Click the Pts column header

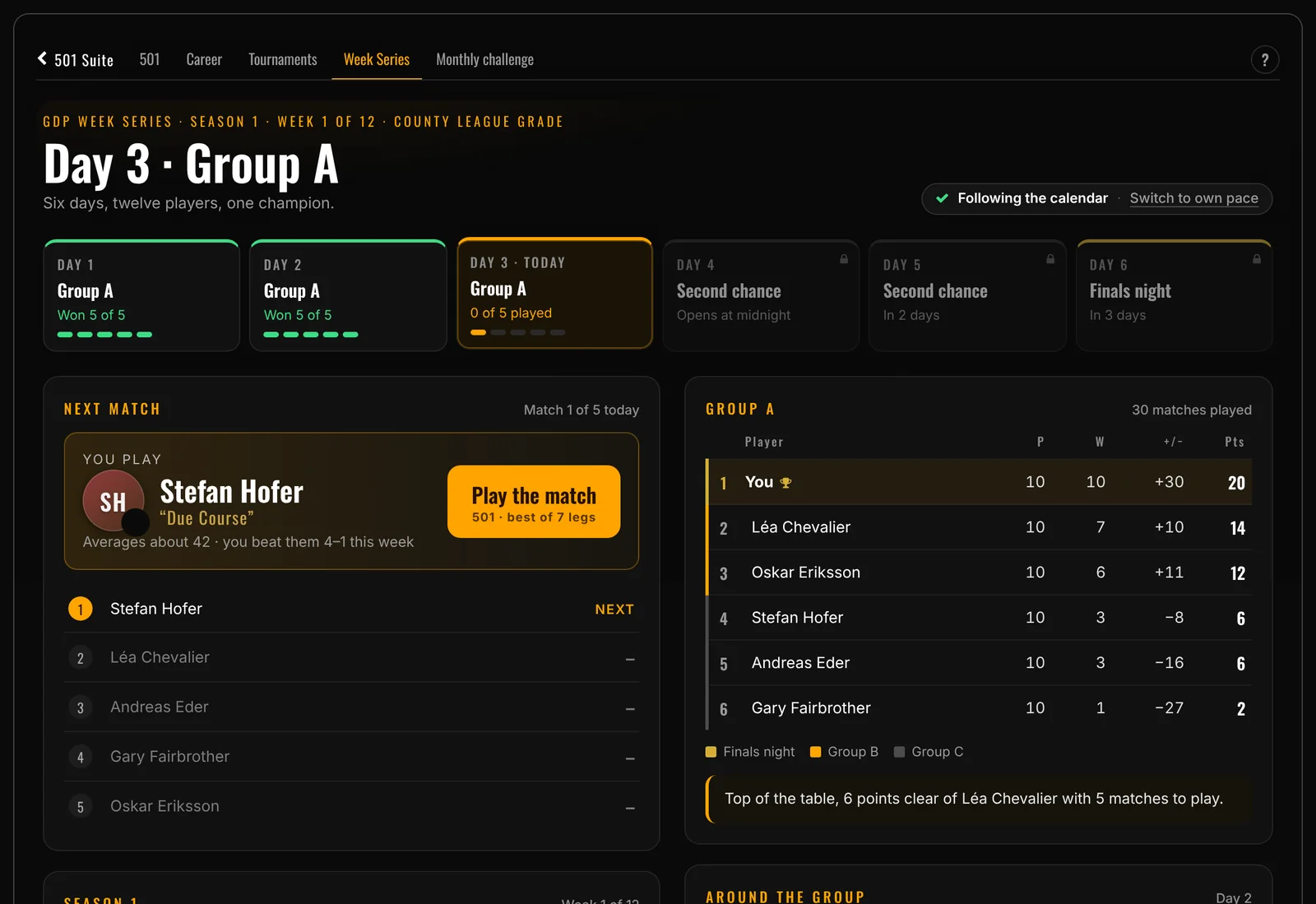tap(1234, 442)
